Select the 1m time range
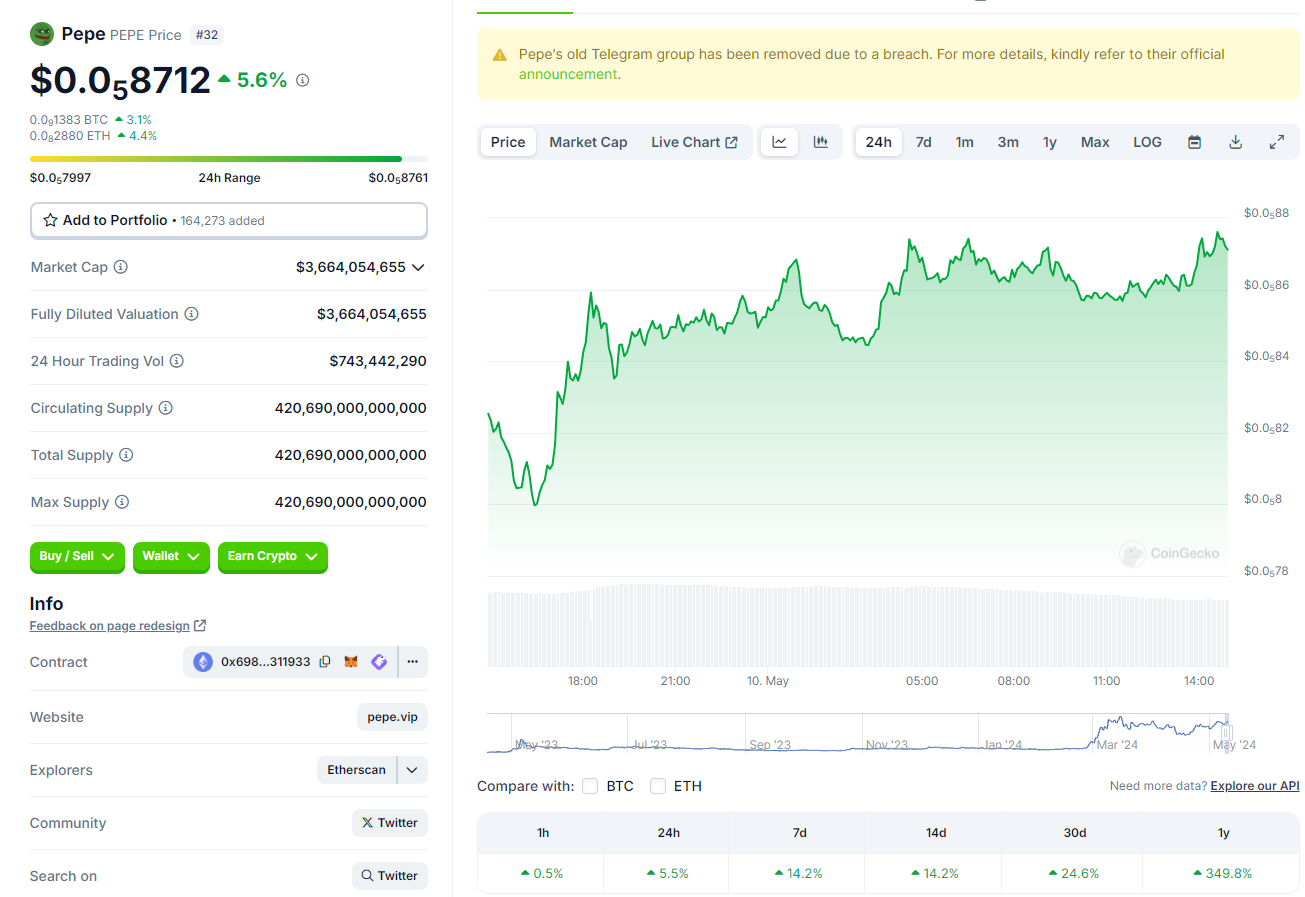 [x=964, y=142]
